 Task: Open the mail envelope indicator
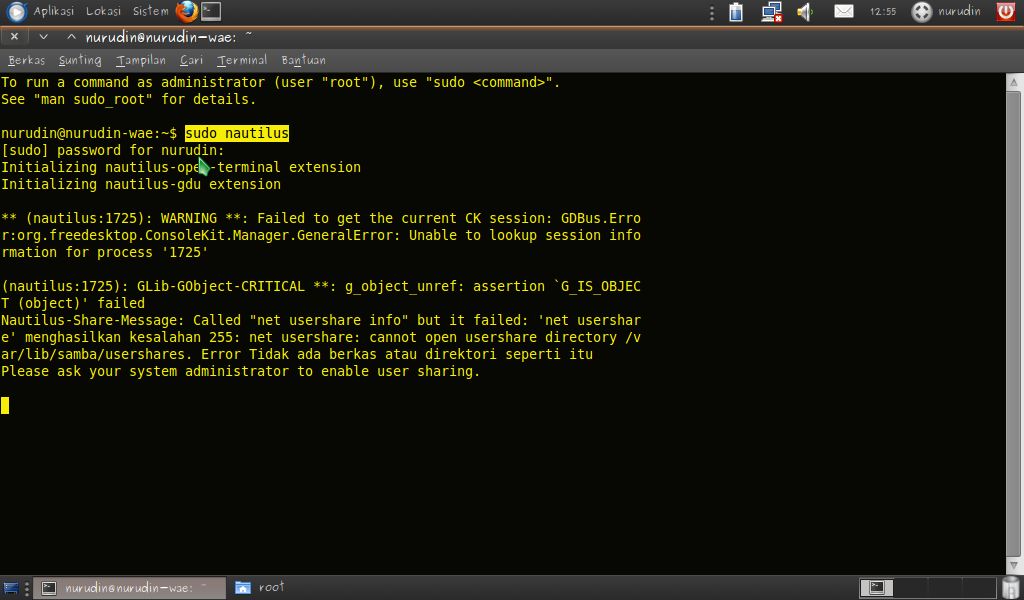(x=844, y=11)
